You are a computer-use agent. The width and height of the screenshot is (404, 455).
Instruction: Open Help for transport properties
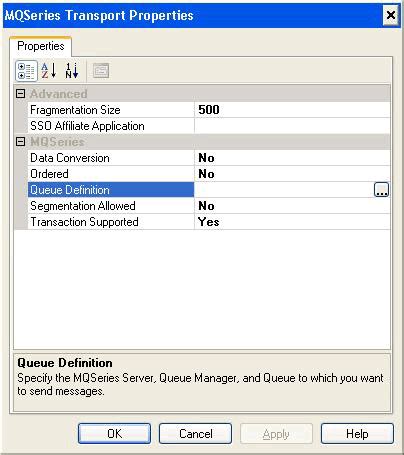(x=357, y=434)
